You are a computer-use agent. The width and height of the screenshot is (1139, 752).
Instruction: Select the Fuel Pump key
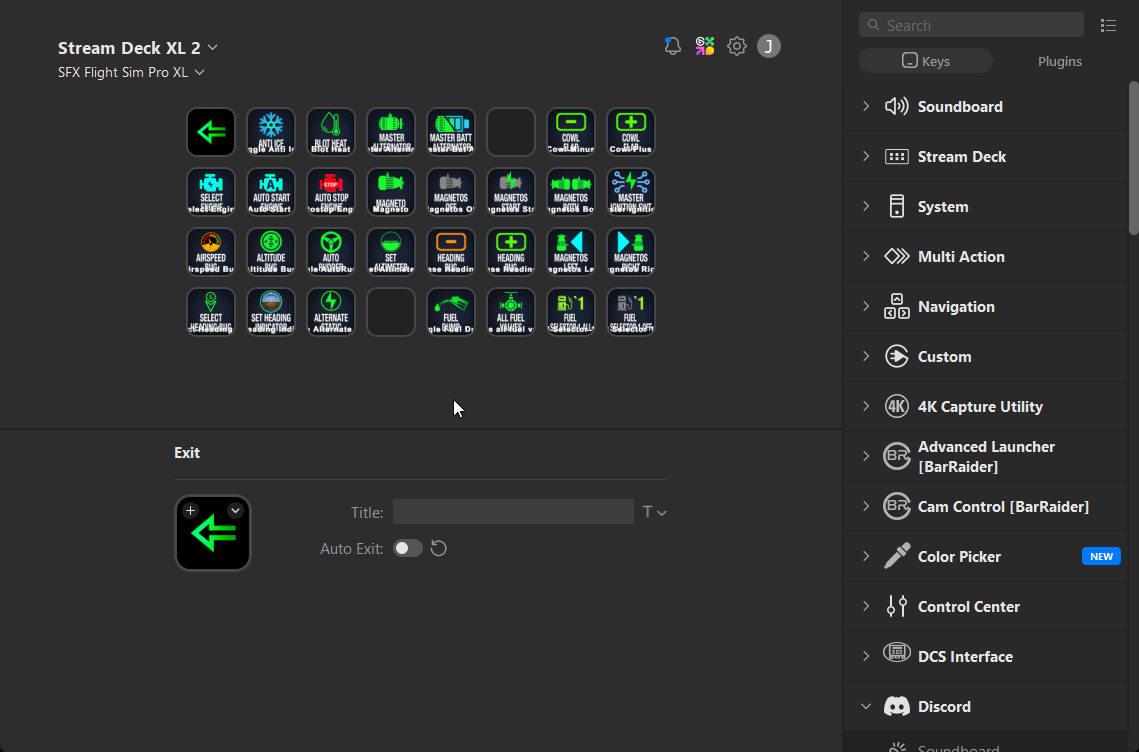coord(451,312)
